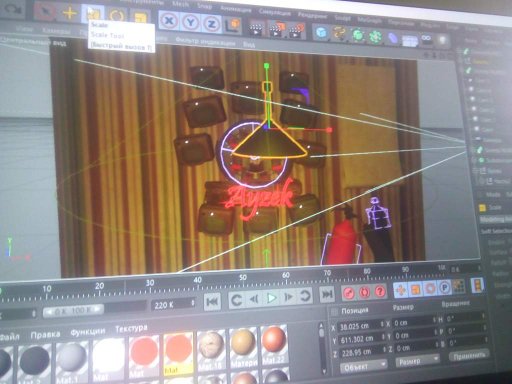Click the spline pen tool icon
This screenshot has width=512, height=384.
click(339, 34)
